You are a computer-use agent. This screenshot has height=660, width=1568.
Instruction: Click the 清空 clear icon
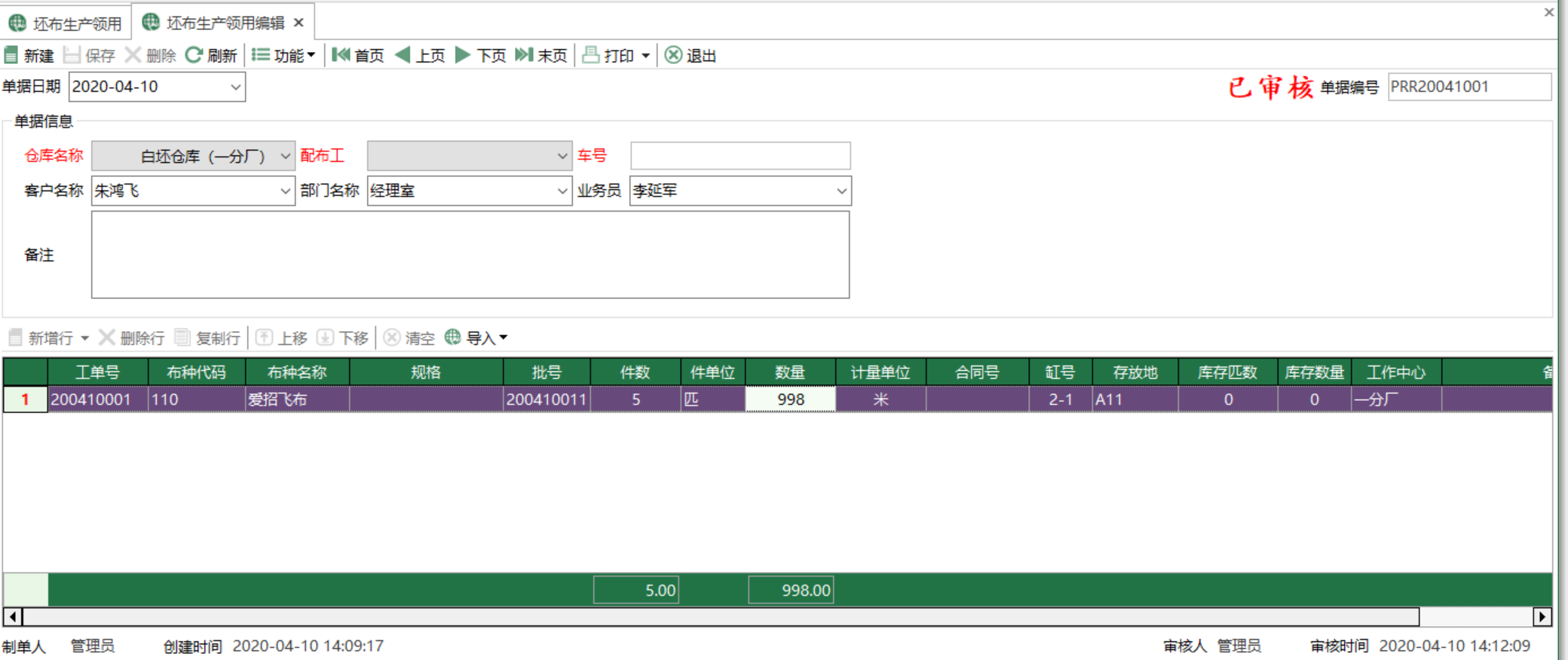[391, 337]
